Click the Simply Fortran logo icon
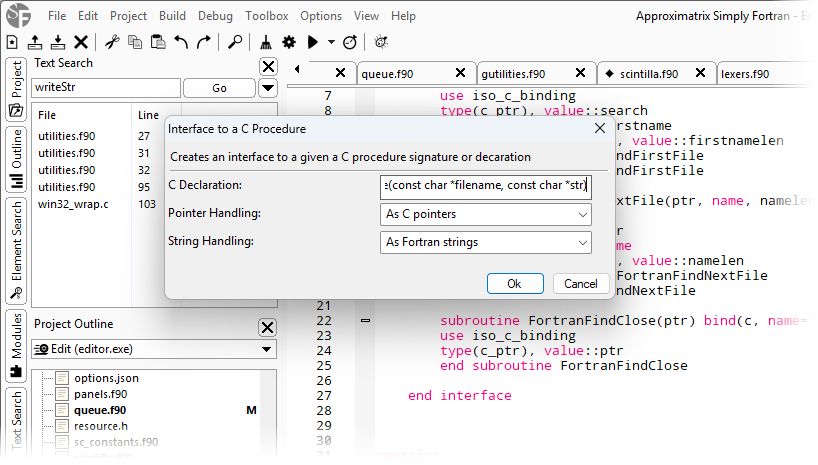818x465 pixels. pyautogui.click(x=19, y=15)
